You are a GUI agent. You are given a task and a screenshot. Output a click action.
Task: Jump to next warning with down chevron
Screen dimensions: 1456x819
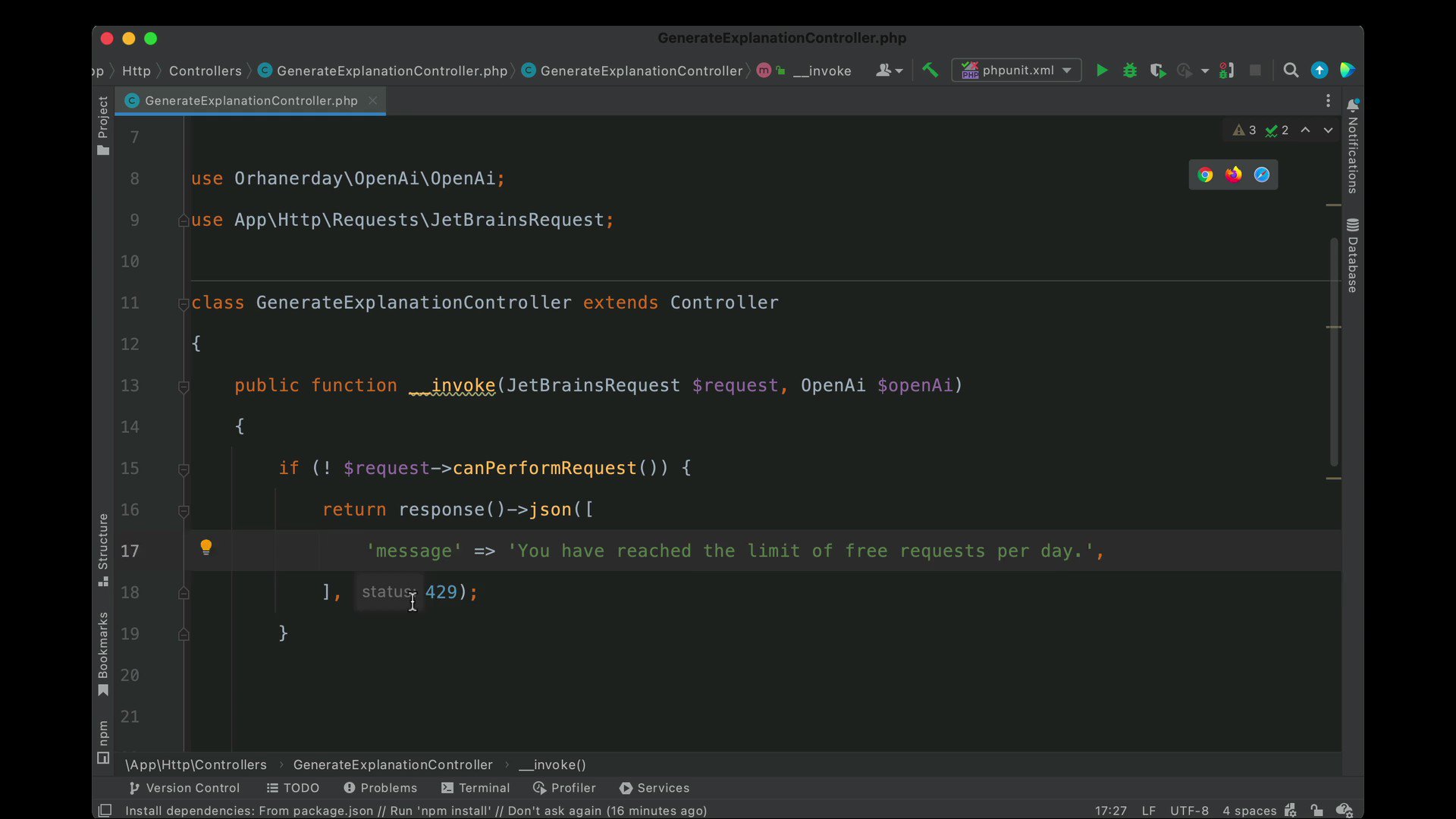(1328, 130)
